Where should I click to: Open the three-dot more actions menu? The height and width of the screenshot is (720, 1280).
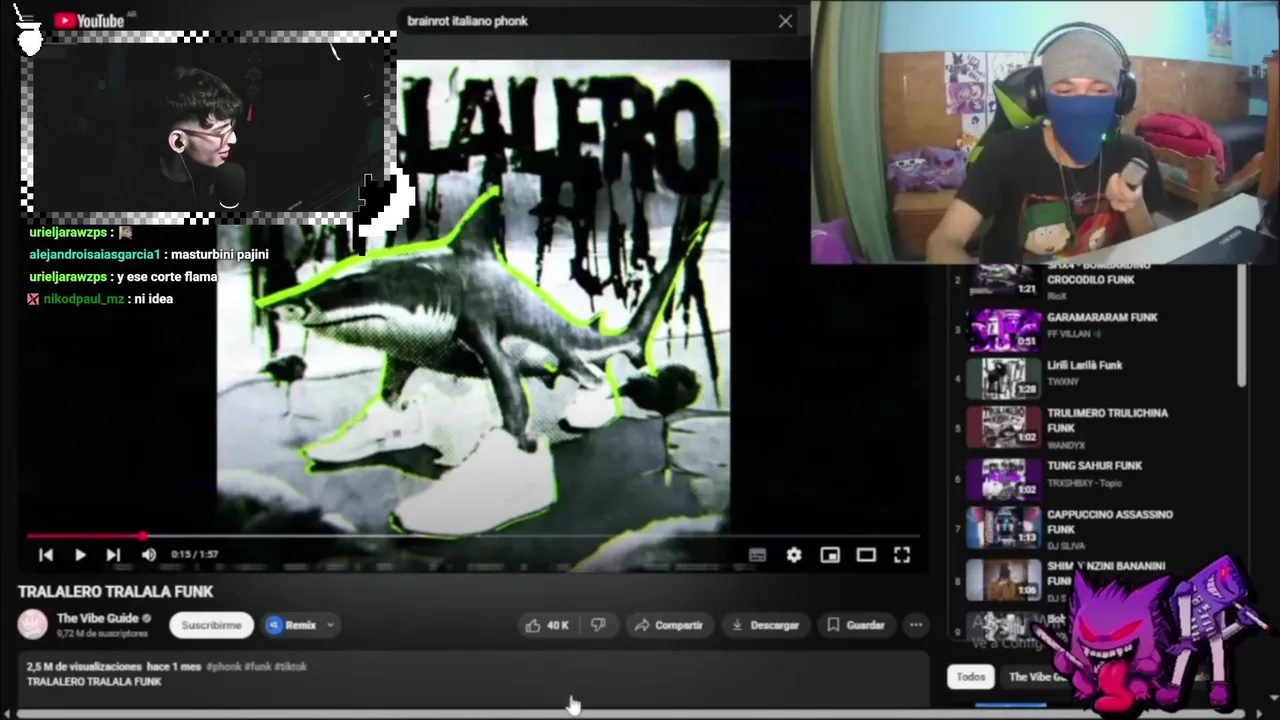[x=915, y=625]
